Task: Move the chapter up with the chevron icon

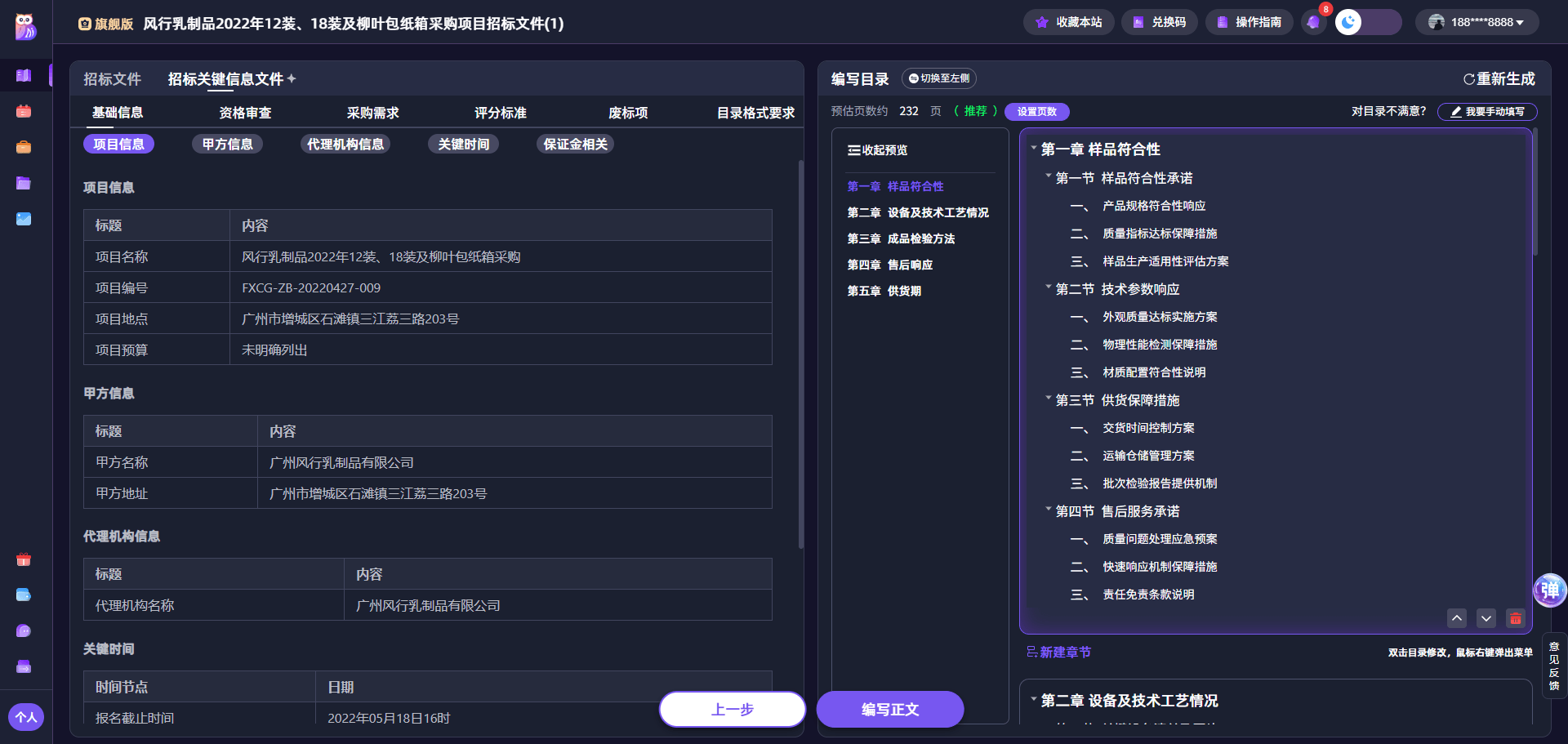Action: click(x=1457, y=619)
